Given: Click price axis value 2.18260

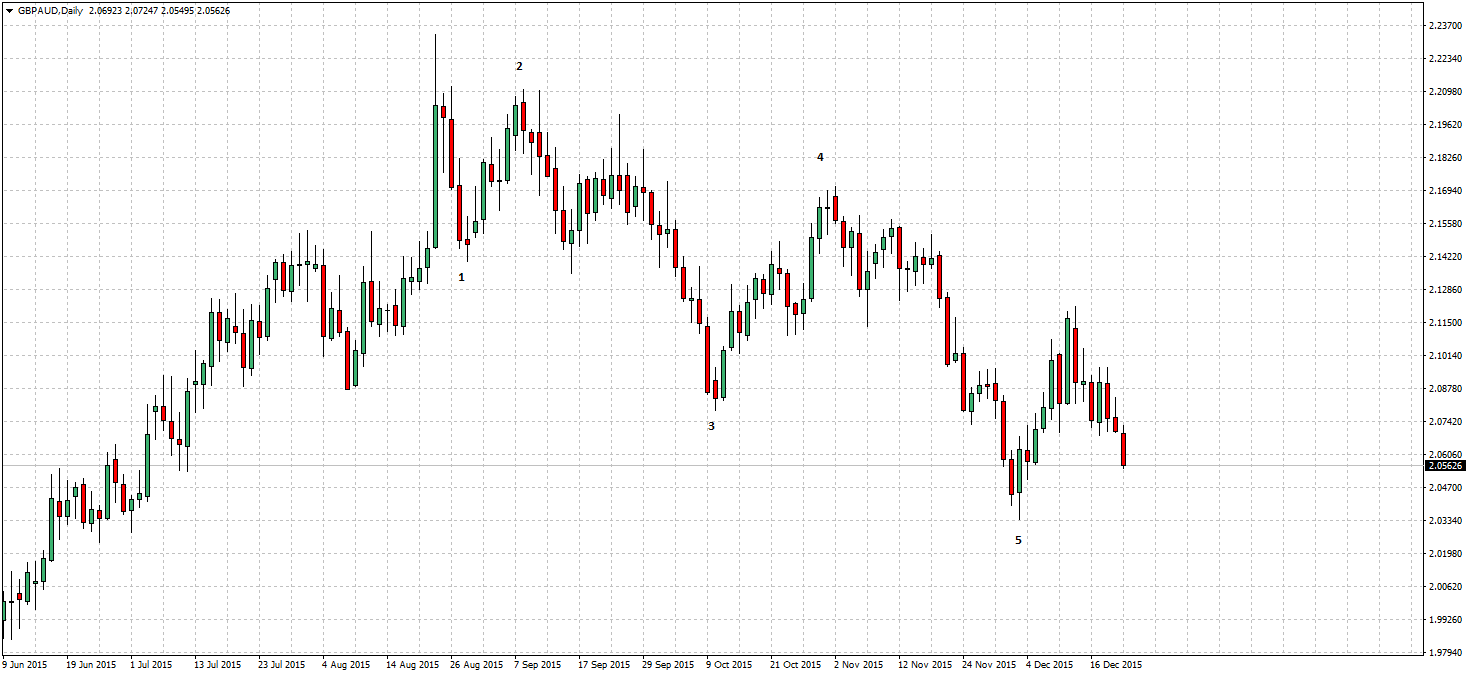Looking at the screenshot, I should coord(1444,158).
